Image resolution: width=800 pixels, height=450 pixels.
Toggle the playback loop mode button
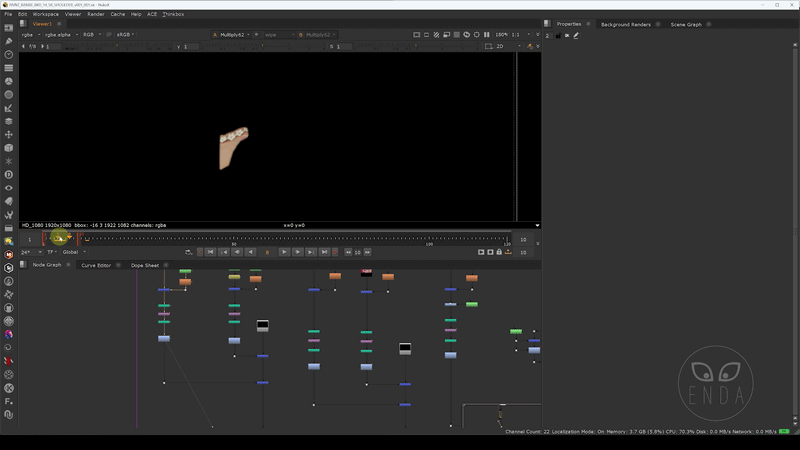188,252
